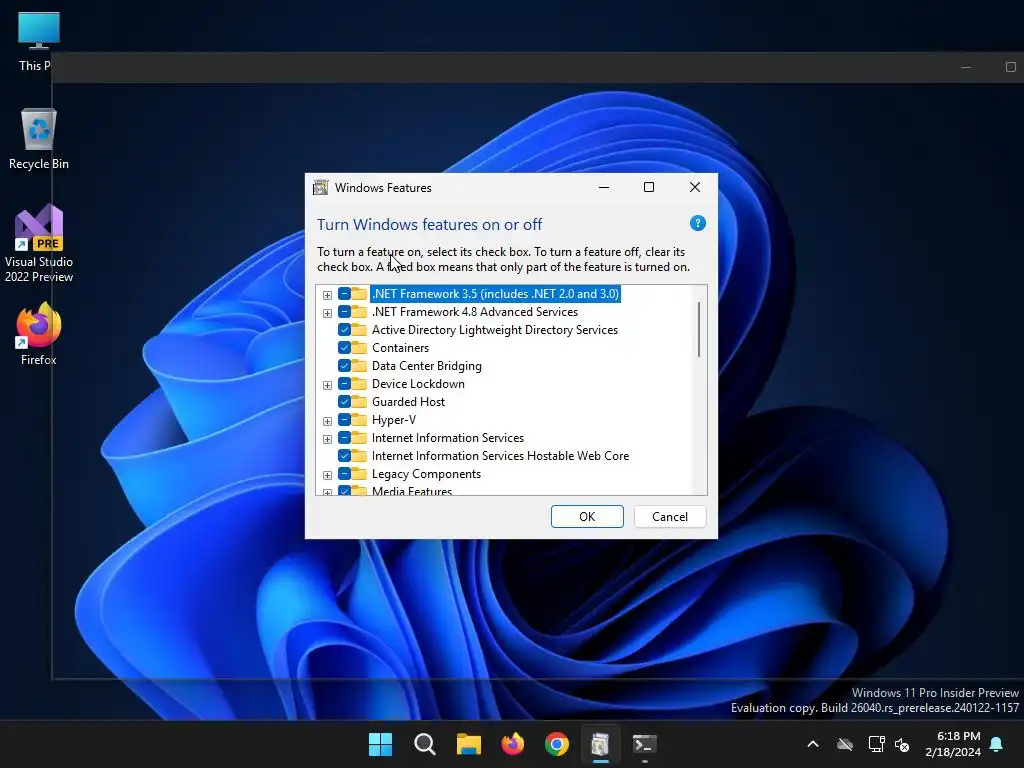Open File Explorer from the taskbar
Image resolution: width=1024 pixels, height=768 pixels.
pyautogui.click(x=468, y=744)
